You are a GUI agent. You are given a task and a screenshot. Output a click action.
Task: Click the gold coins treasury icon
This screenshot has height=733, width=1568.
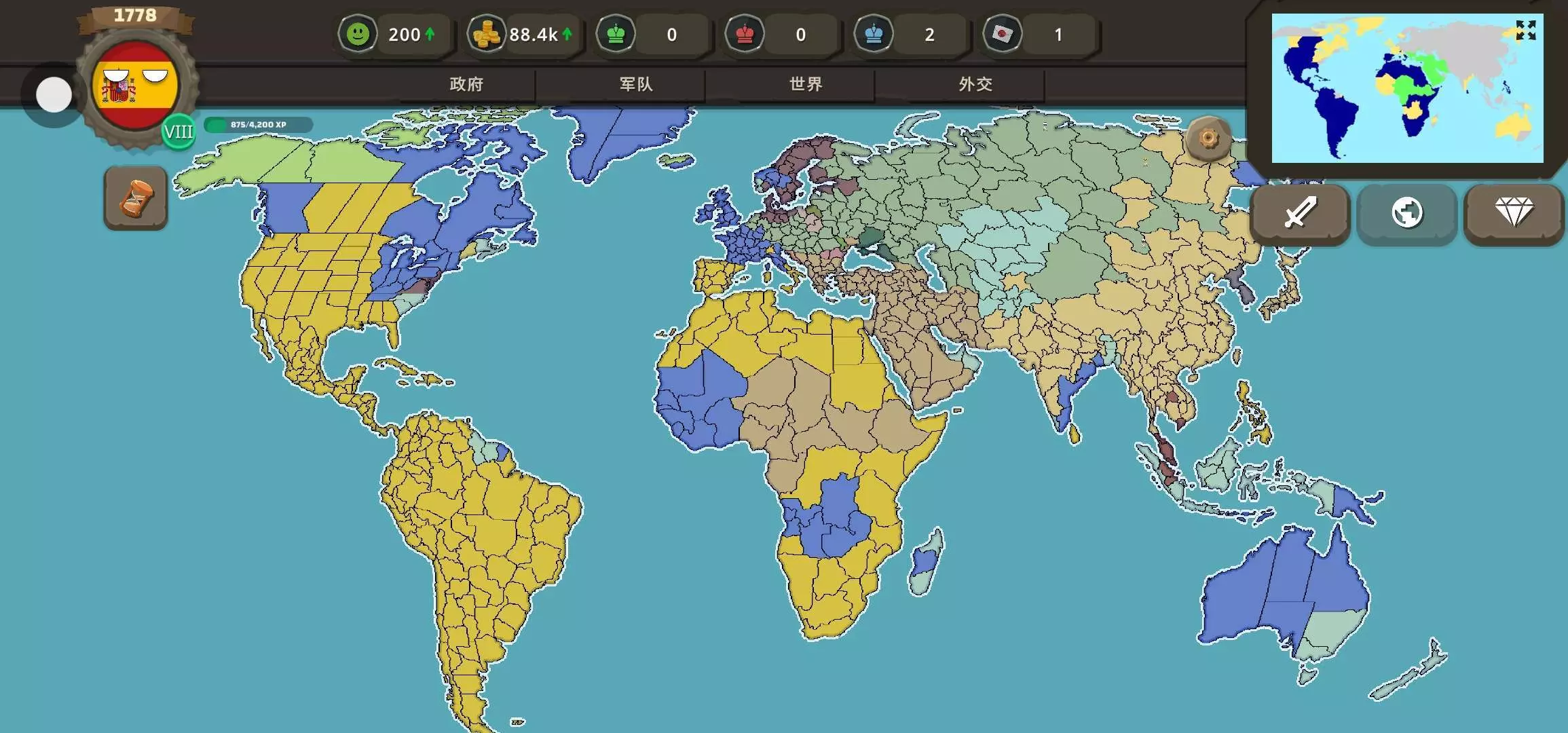(x=486, y=34)
